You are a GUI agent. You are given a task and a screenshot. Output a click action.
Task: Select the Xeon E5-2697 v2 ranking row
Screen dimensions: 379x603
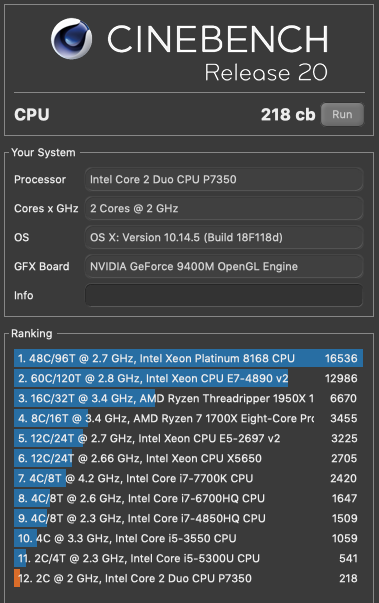click(188, 438)
